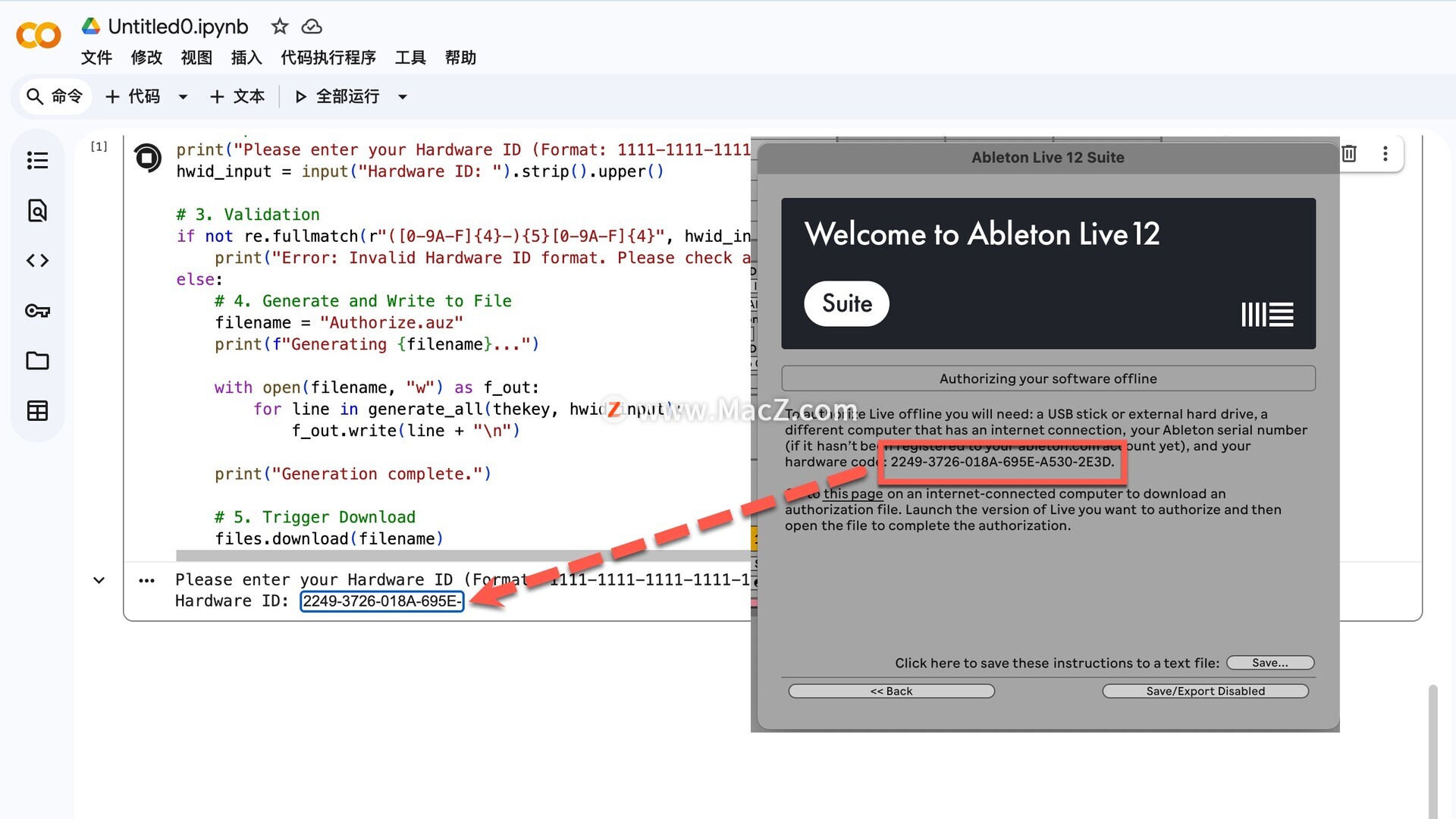1456x819 pixels.
Task: Open the 修改 menu
Action: [x=146, y=58]
